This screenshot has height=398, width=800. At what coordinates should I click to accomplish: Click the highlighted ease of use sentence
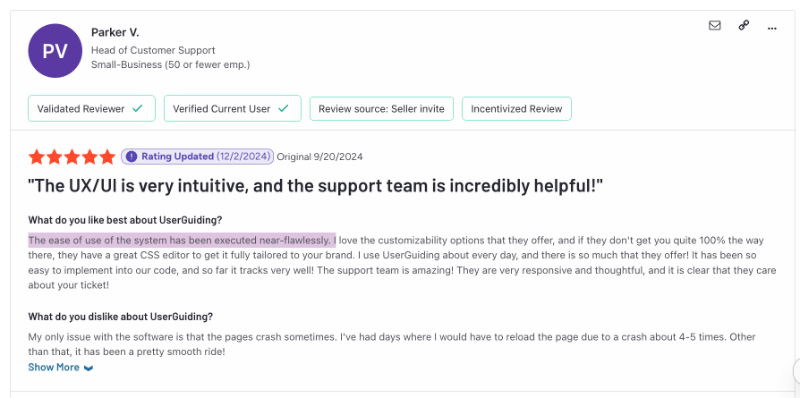pos(182,240)
